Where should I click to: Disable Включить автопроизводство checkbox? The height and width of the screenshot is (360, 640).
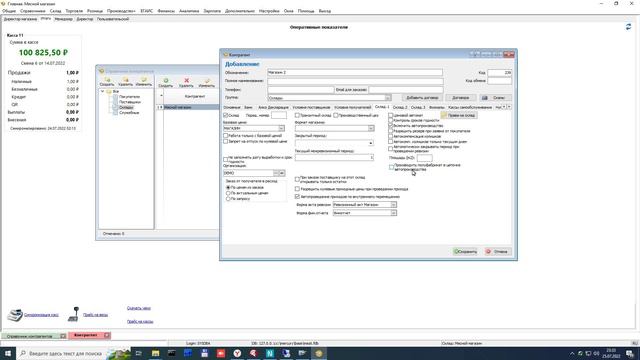click(x=391, y=126)
